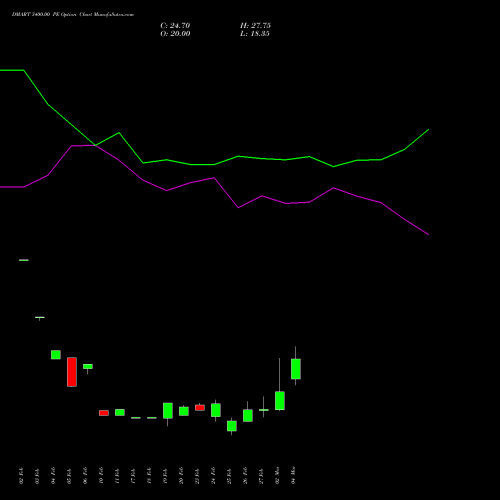Select the close value 'C: 24.70'

[x=175, y=26]
